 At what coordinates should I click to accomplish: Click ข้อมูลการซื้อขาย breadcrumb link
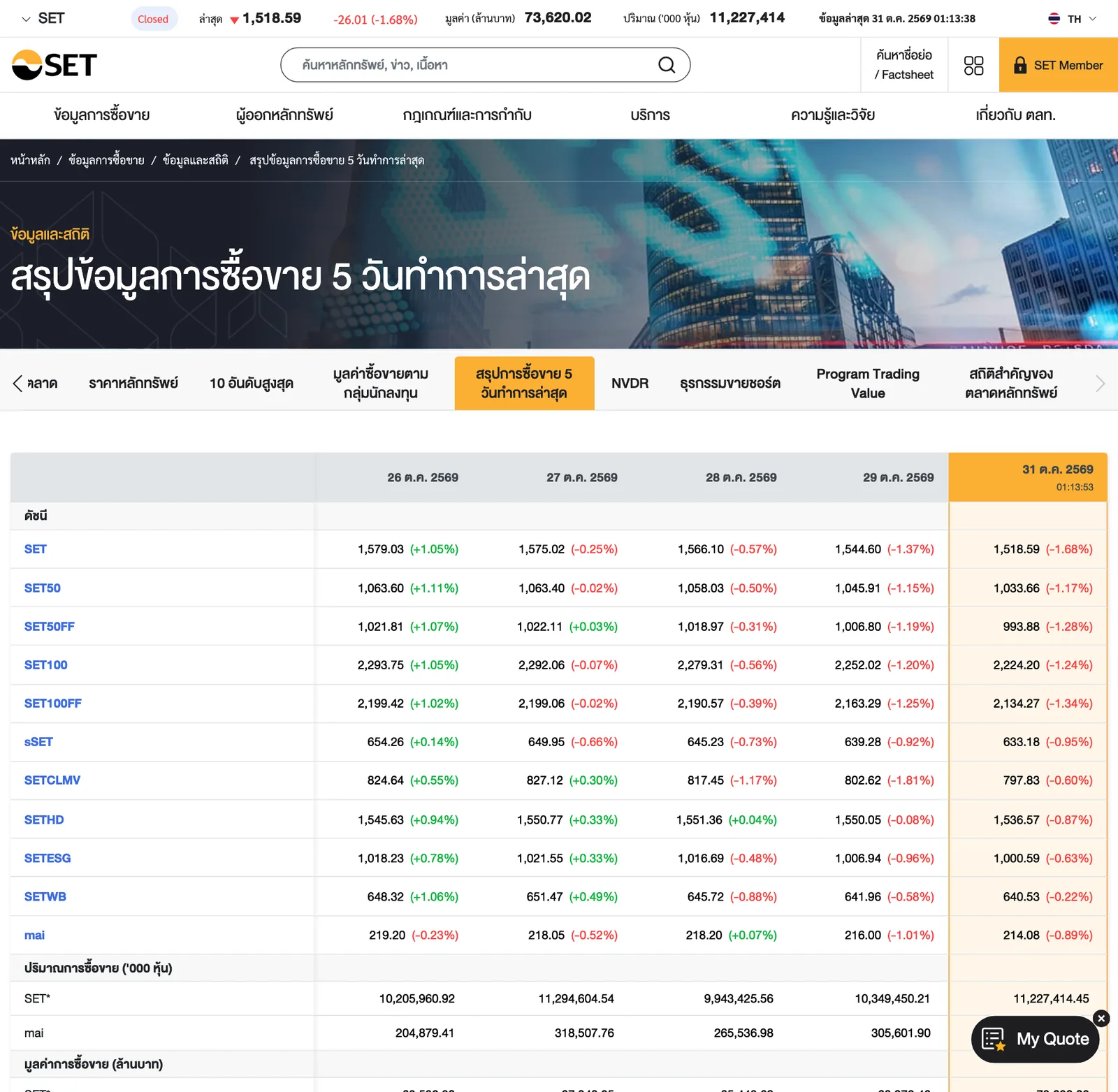[106, 160]
